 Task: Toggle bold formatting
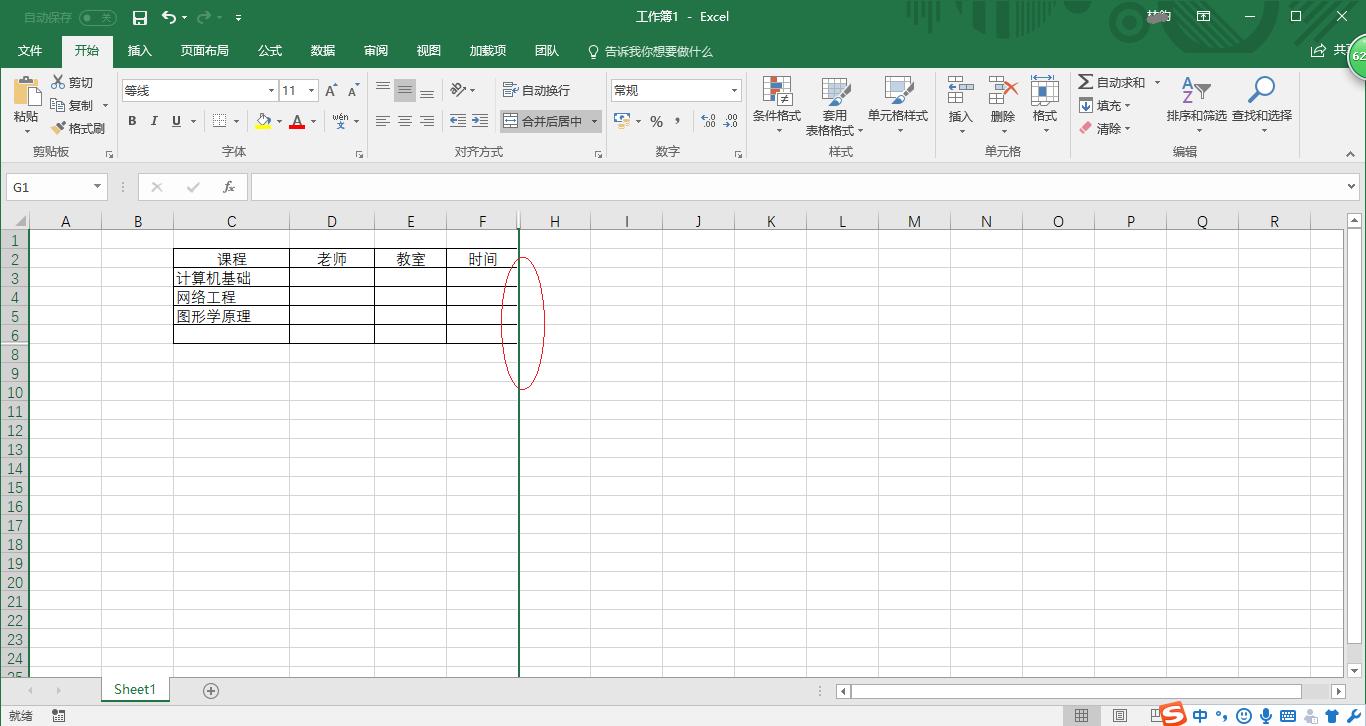(131, 121)
